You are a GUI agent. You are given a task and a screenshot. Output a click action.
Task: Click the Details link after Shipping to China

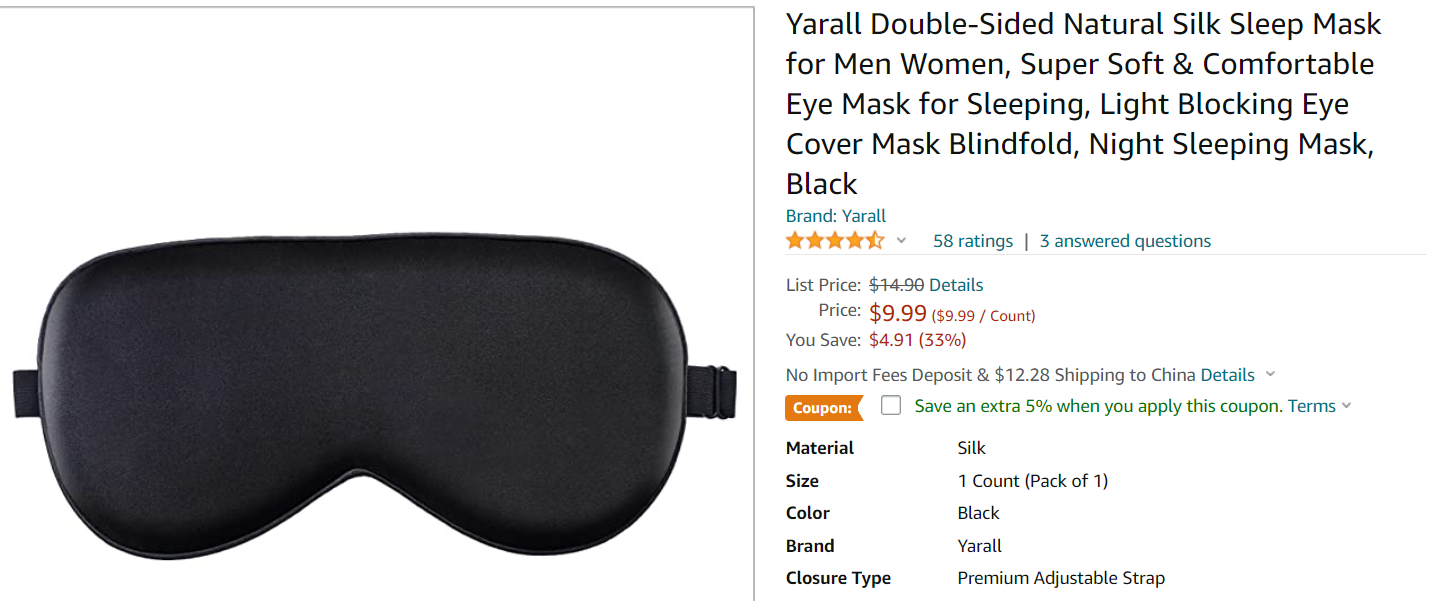pos(1228,374)
